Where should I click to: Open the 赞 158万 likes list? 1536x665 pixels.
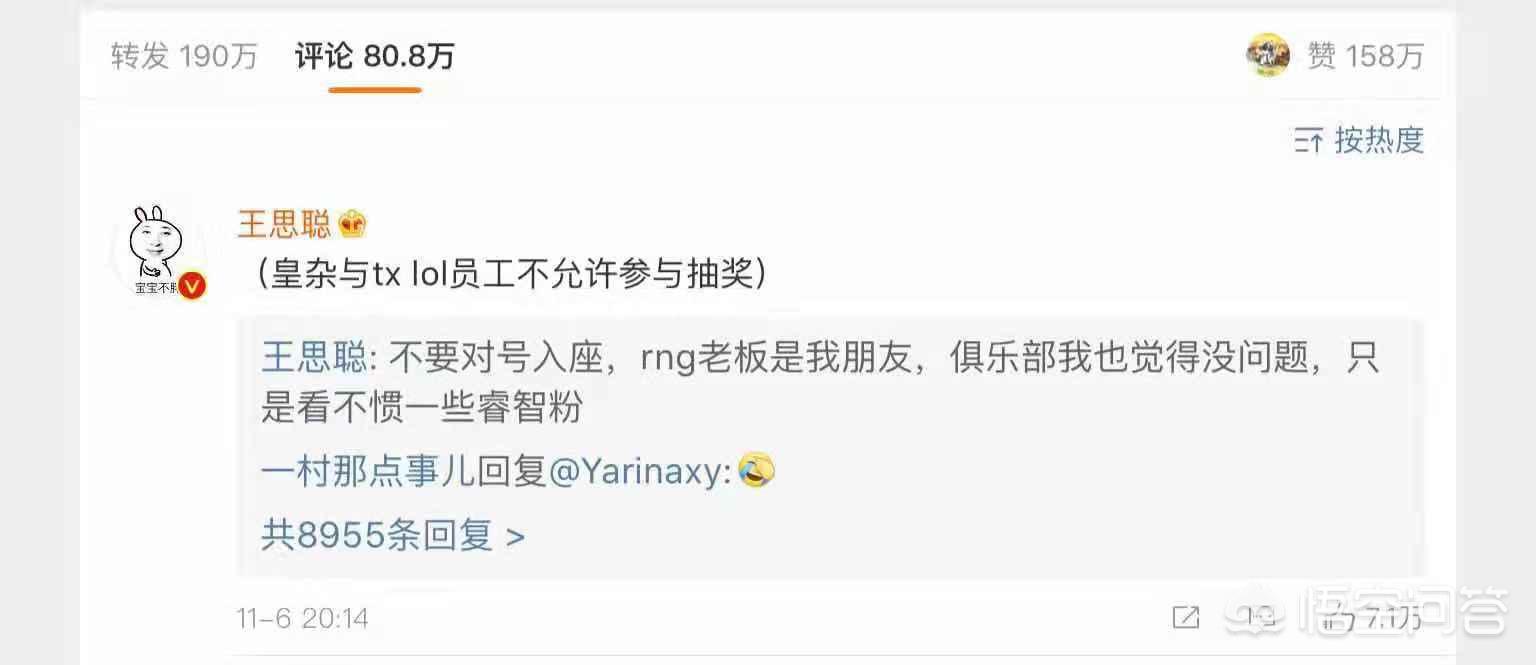coord(1365,56)
